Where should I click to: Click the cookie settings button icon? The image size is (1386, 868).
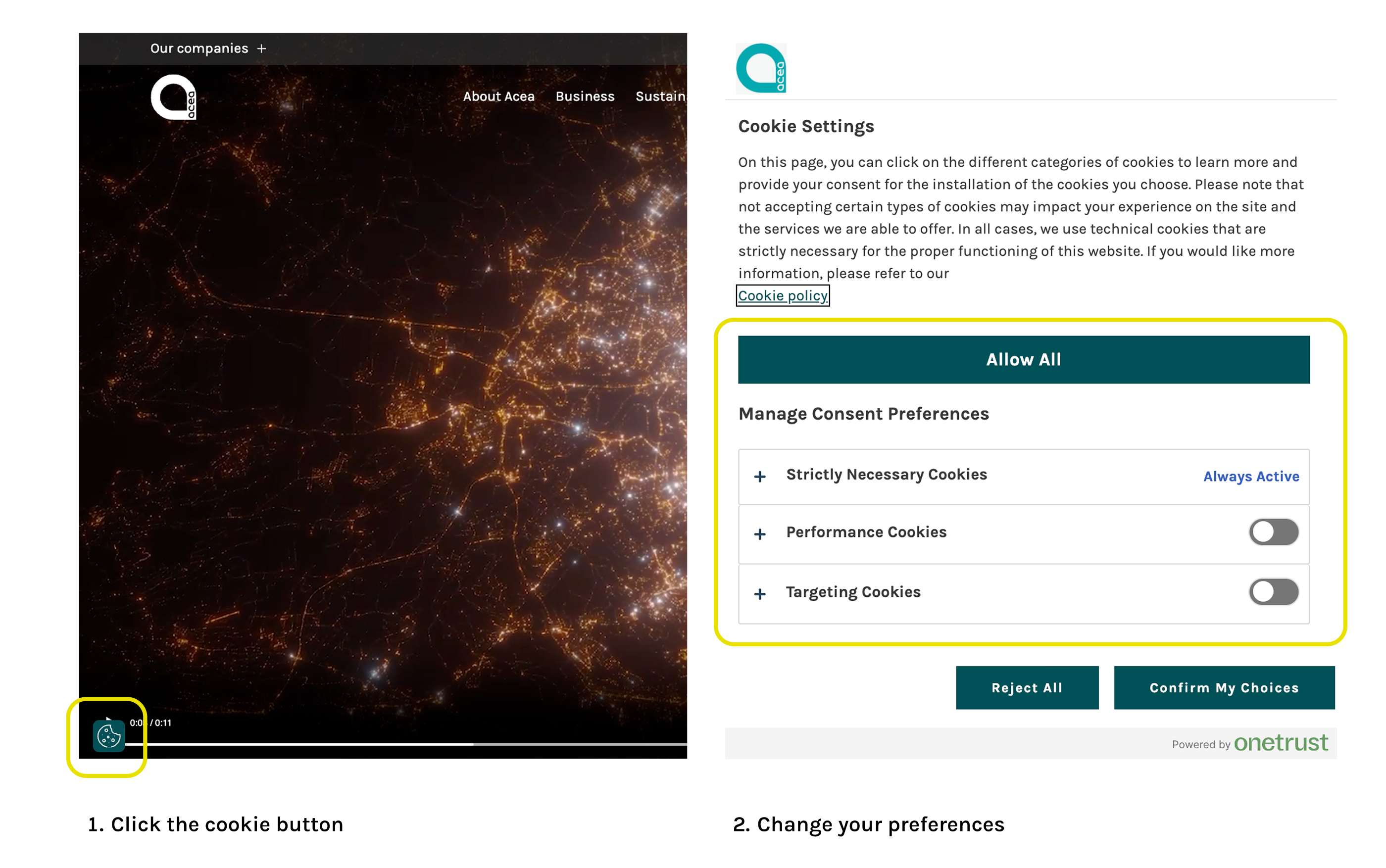[108, 735]
